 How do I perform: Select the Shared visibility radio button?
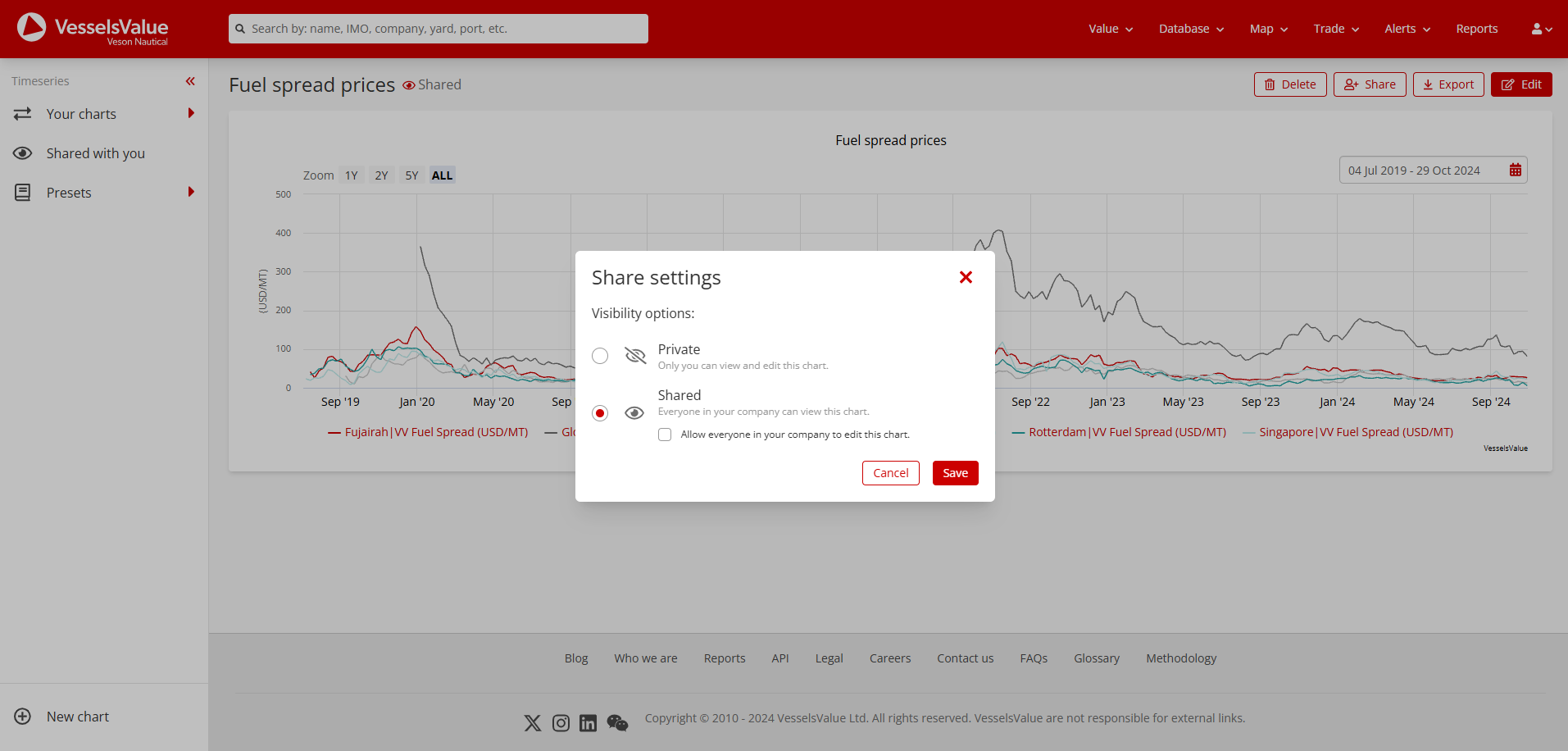[x=599, y=412]
